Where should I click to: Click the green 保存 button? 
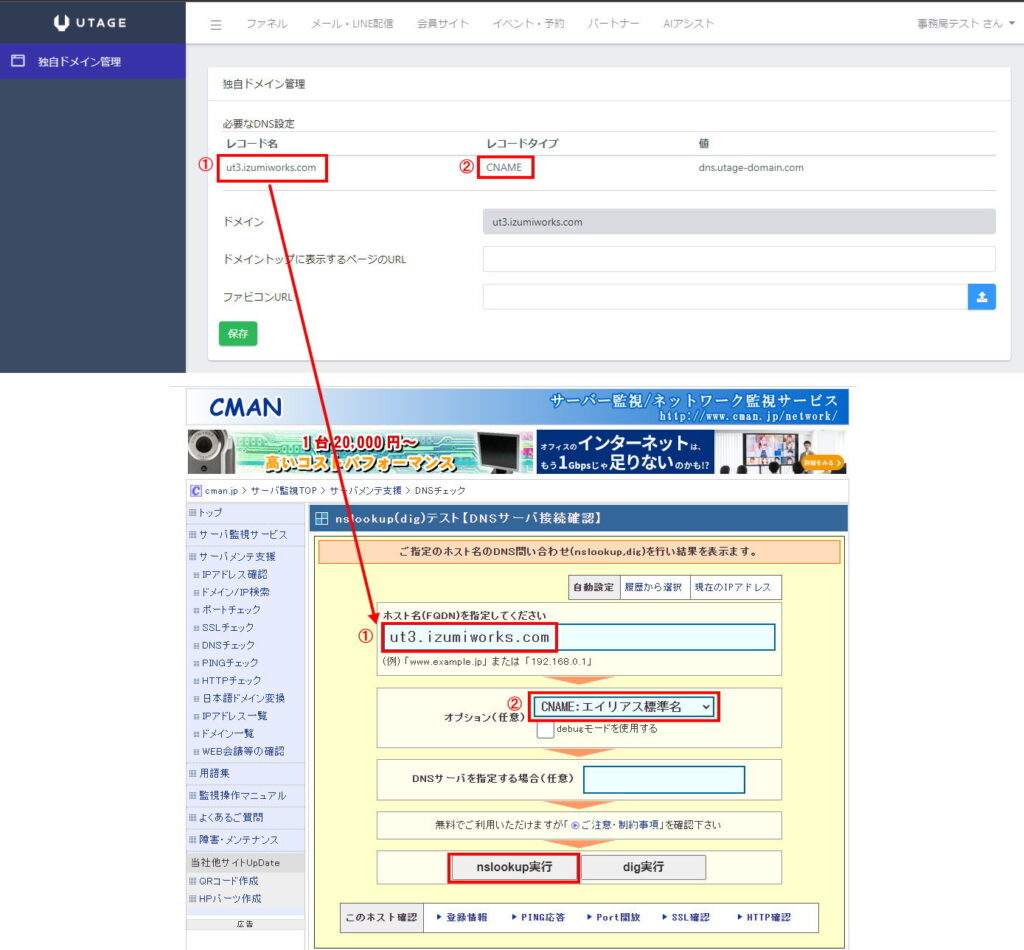click(237, 334)
